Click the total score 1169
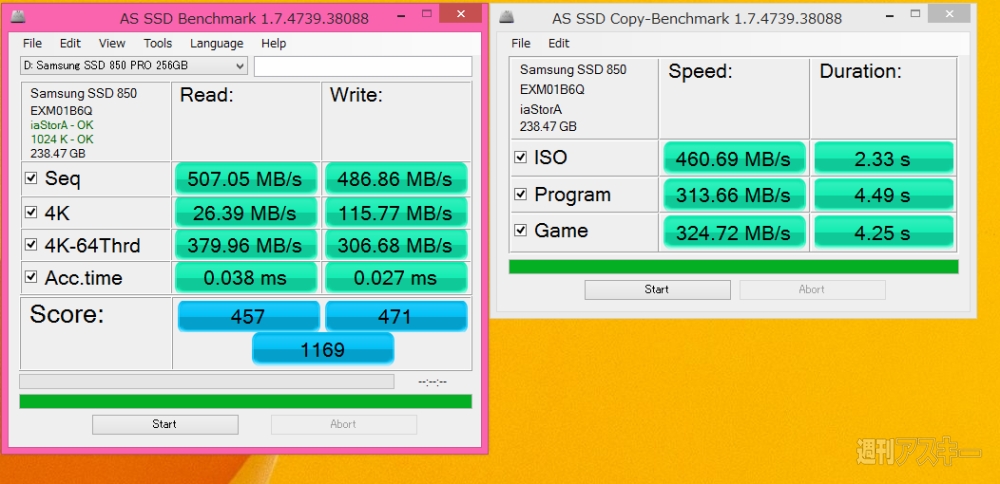This screenshot has width=1000, height=484. 323,349
